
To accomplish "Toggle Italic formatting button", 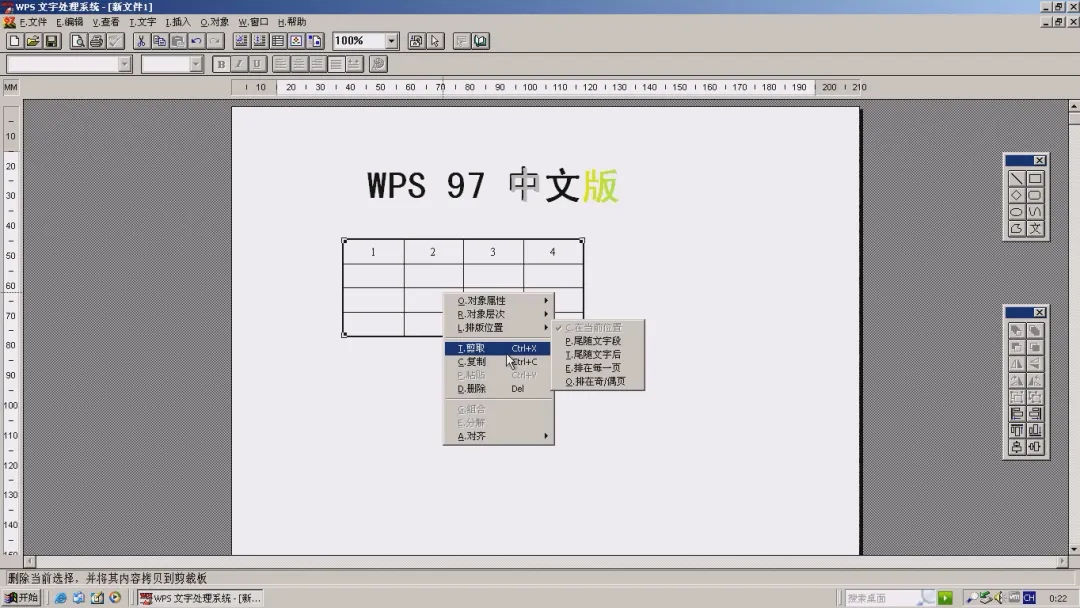I will [239, 64].
